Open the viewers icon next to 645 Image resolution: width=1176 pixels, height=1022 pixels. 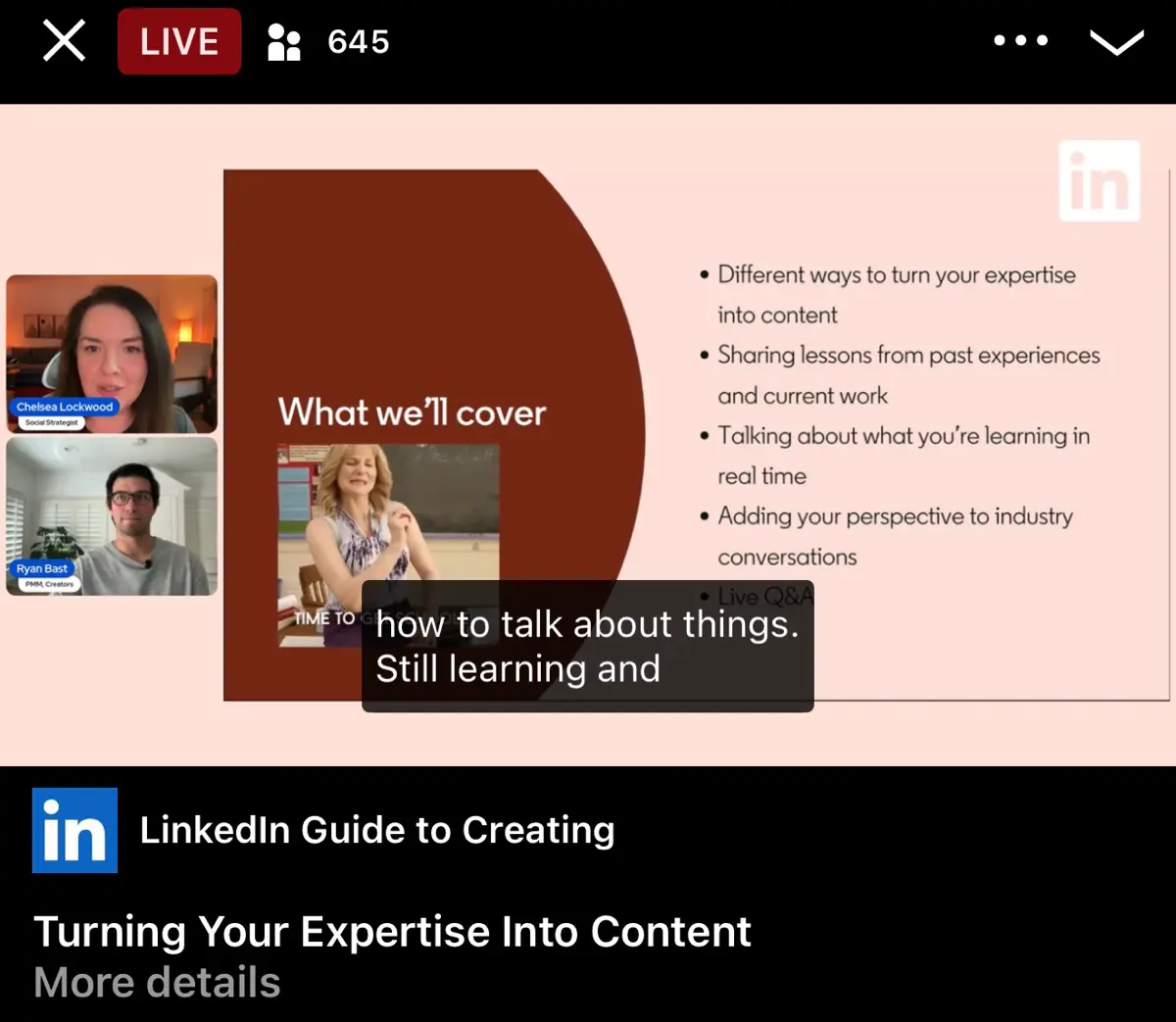point(283,42)
